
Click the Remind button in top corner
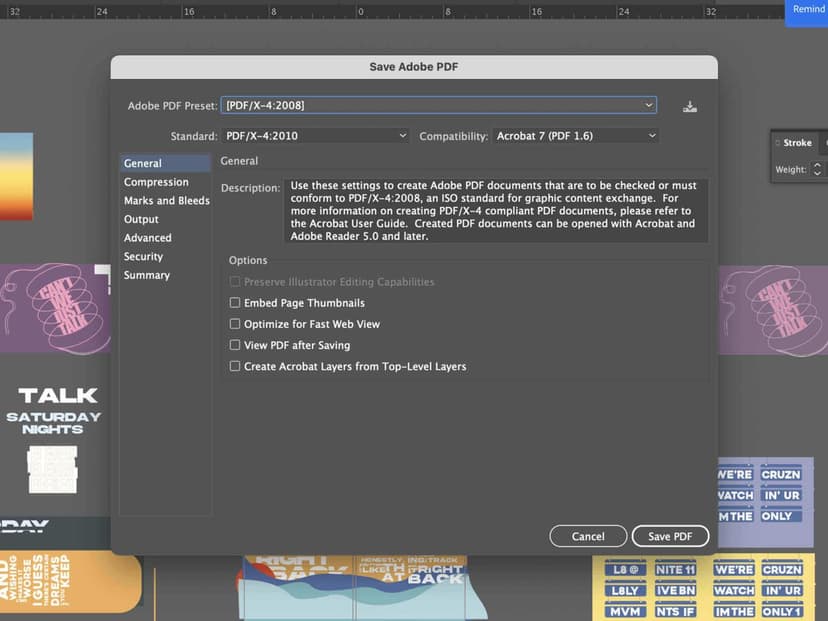click(808, 10)
